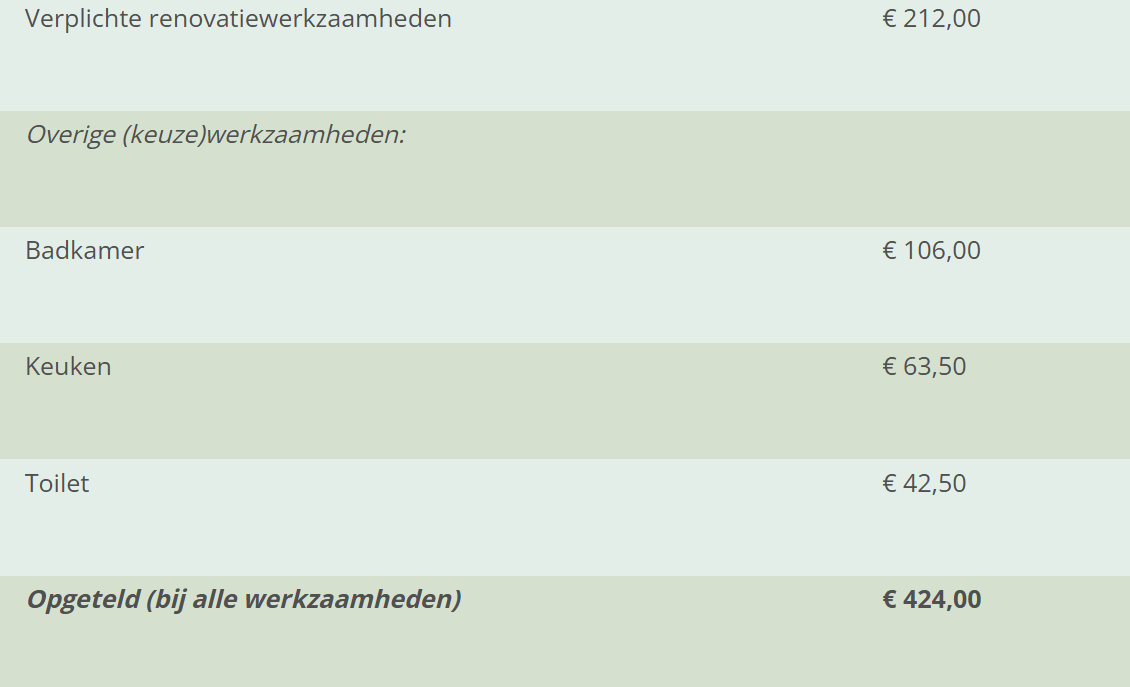Click the euro sign before 63,50
The height and width of the screenshot is (687, 1130).
pos(890,367)
